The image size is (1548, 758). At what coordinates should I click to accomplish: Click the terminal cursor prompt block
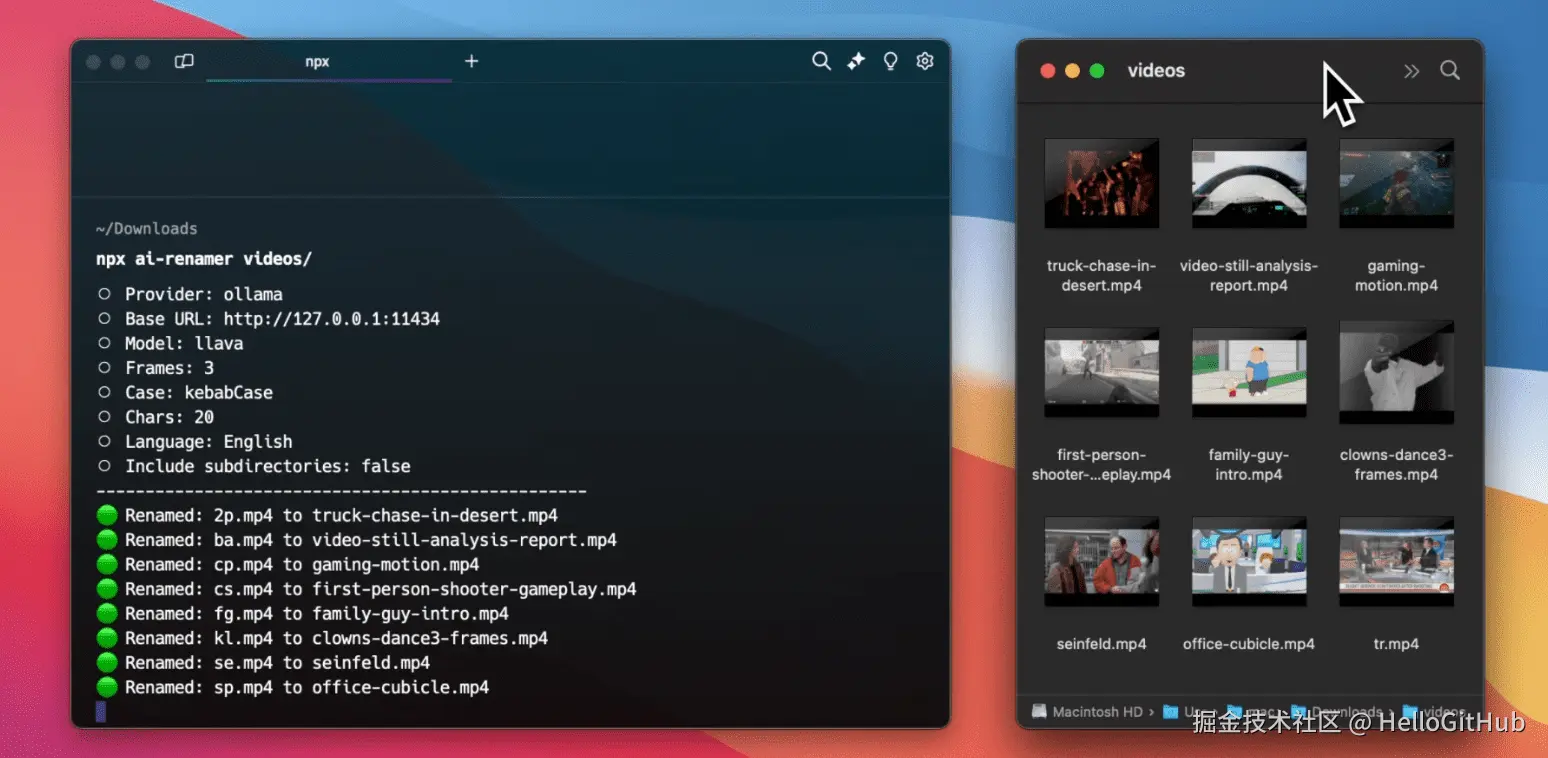101,712
